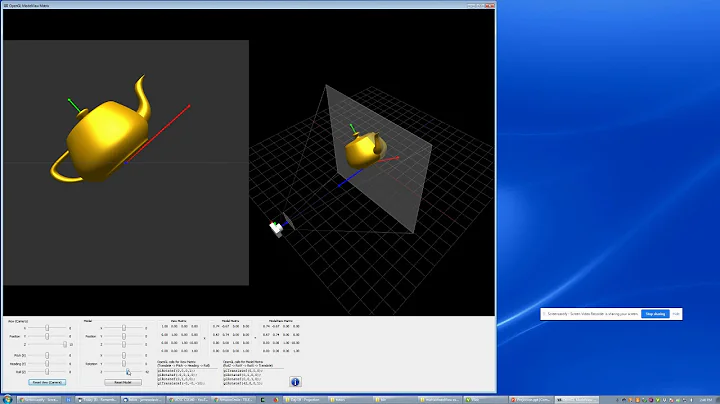Adjust the Model Rotation Y slider
720x404 pixels.
point(124,364)
